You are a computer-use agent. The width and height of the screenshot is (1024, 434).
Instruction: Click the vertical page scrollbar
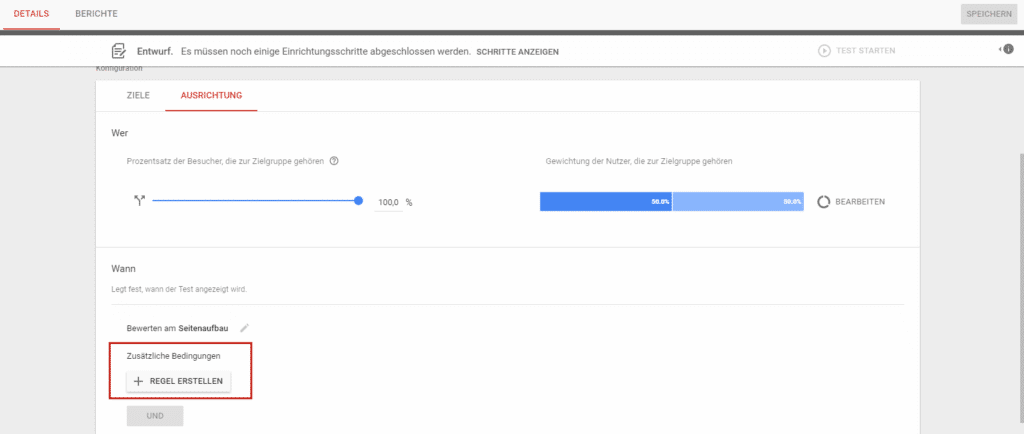[1019, 250]
